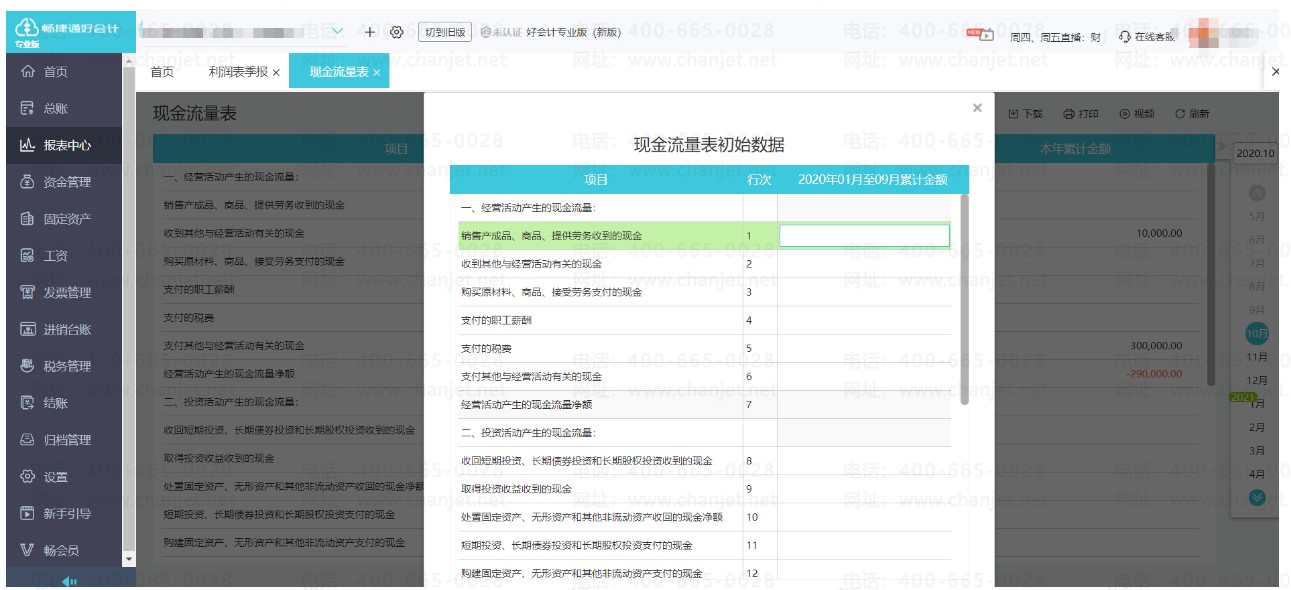Switch to the 利润表季报 tab
This screenshot has width=1291, height=590.
pos(238,72)
